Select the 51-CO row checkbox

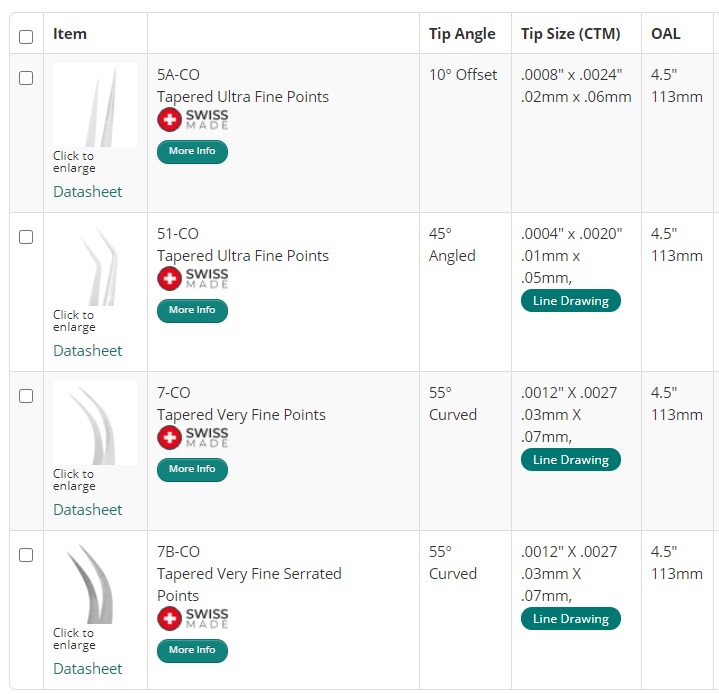click(x=26, y=237)
